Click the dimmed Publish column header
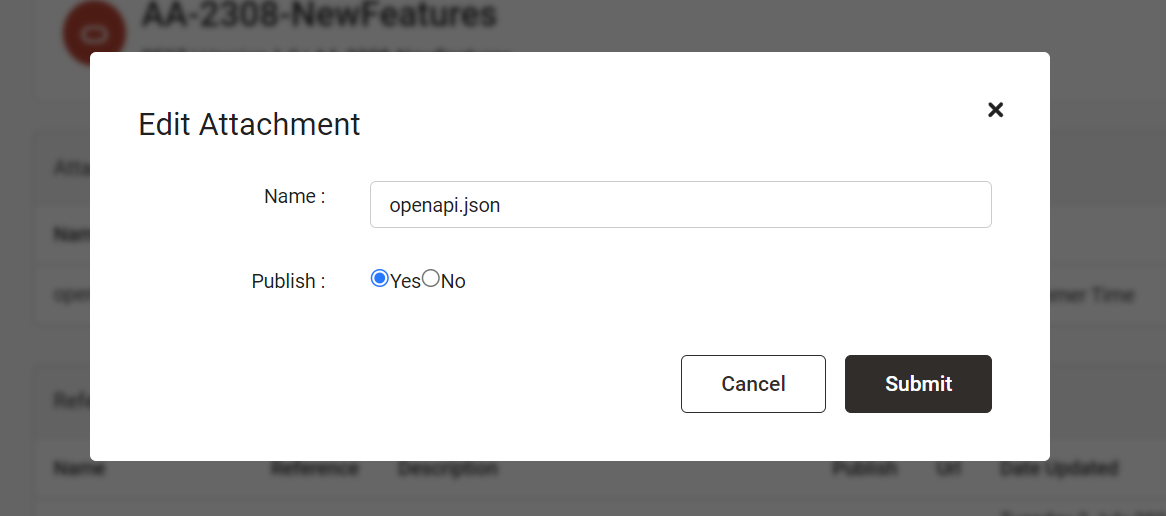1166x516 pixels. pos(864,468)
